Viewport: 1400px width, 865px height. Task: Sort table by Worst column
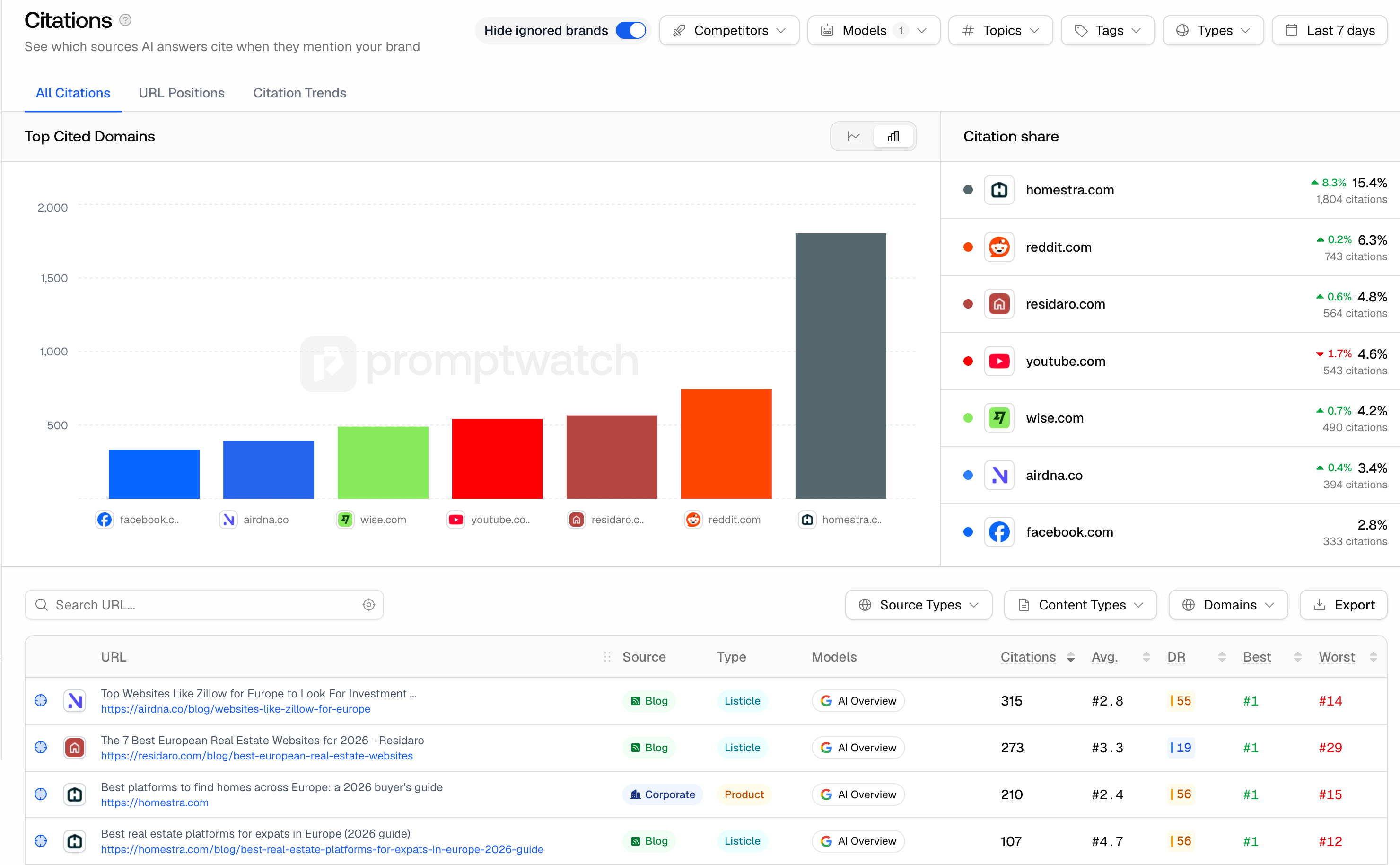coord(1348,657)
